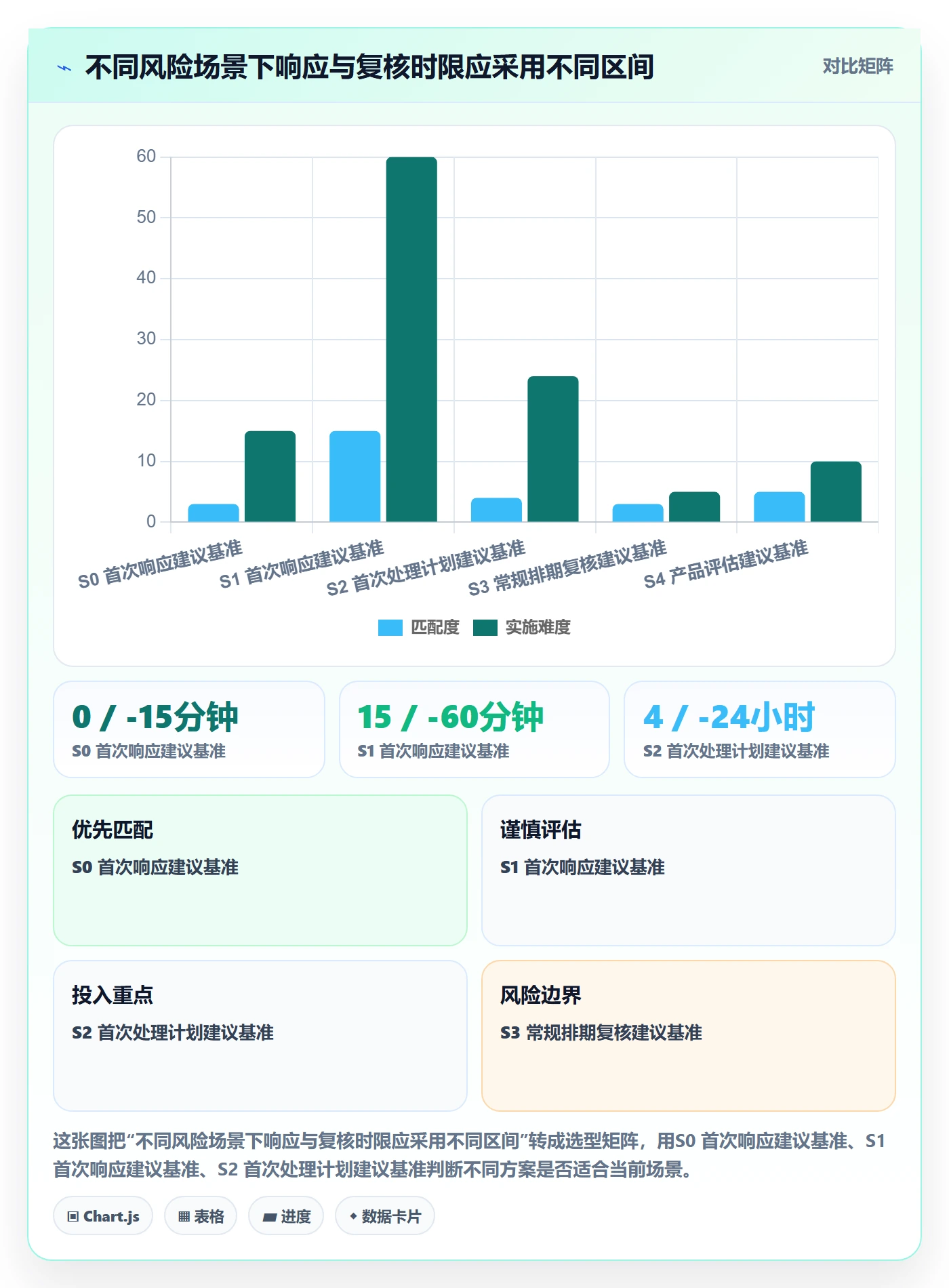Click the description paragraph starting 这张图把
Image resolution: width=949 pixels, height=1288 pixels.
click(469, 1155)
